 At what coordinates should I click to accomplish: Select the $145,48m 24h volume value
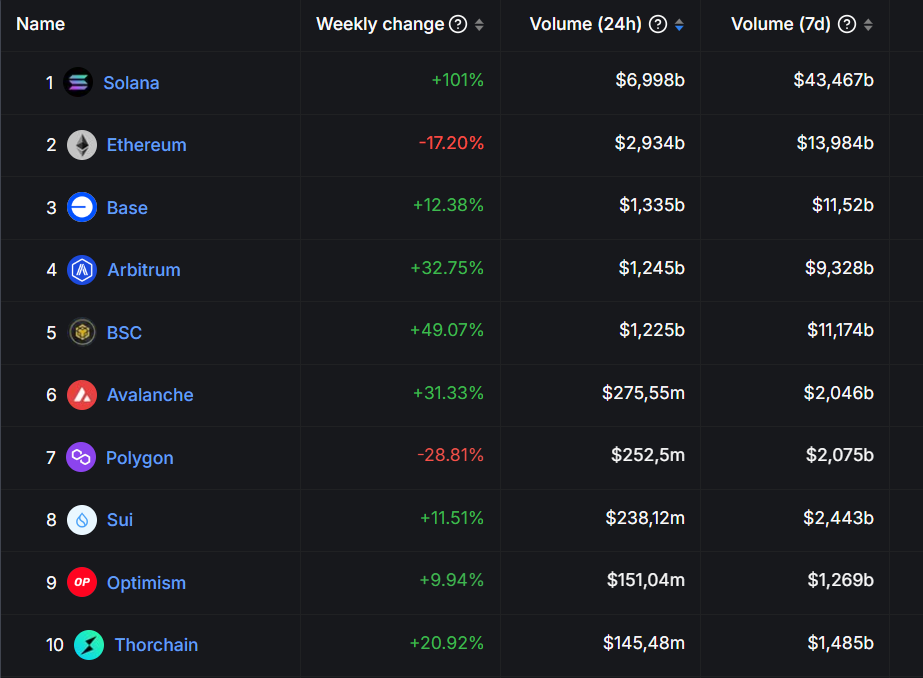pyautogui.click(x=644, y=643)
